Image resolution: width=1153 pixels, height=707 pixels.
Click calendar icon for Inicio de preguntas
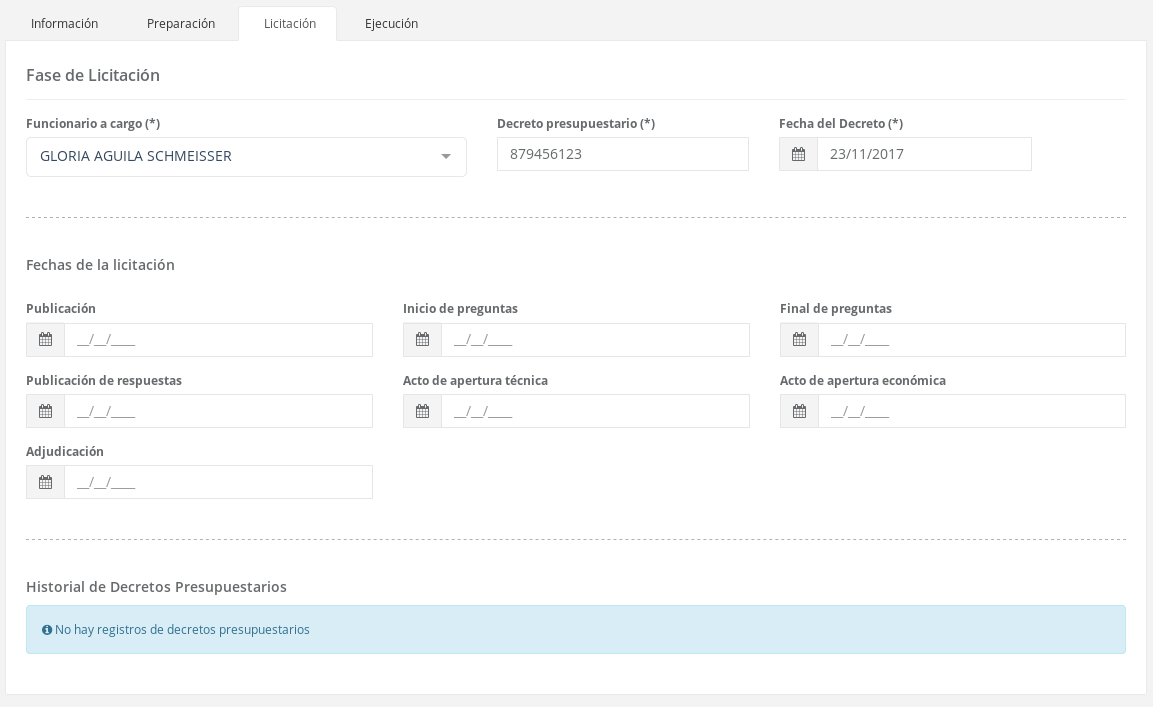tap(422, 340)
